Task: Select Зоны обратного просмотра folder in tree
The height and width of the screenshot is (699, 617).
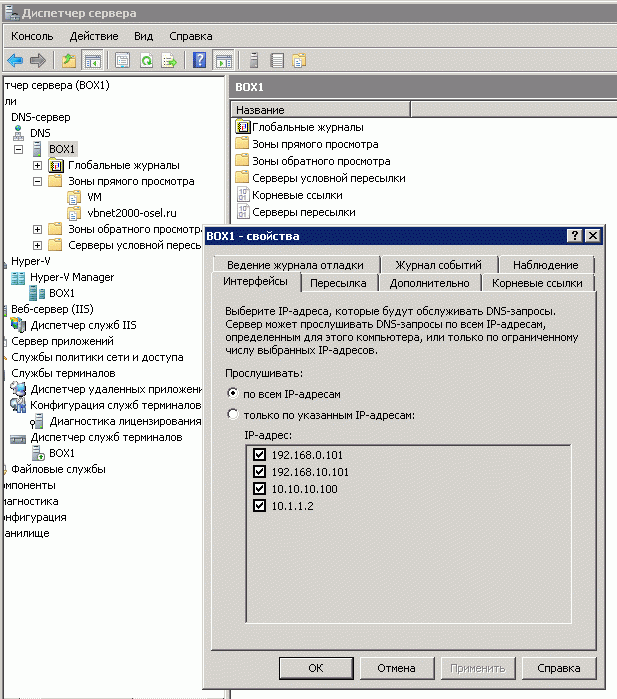Action: click(135, 229)
